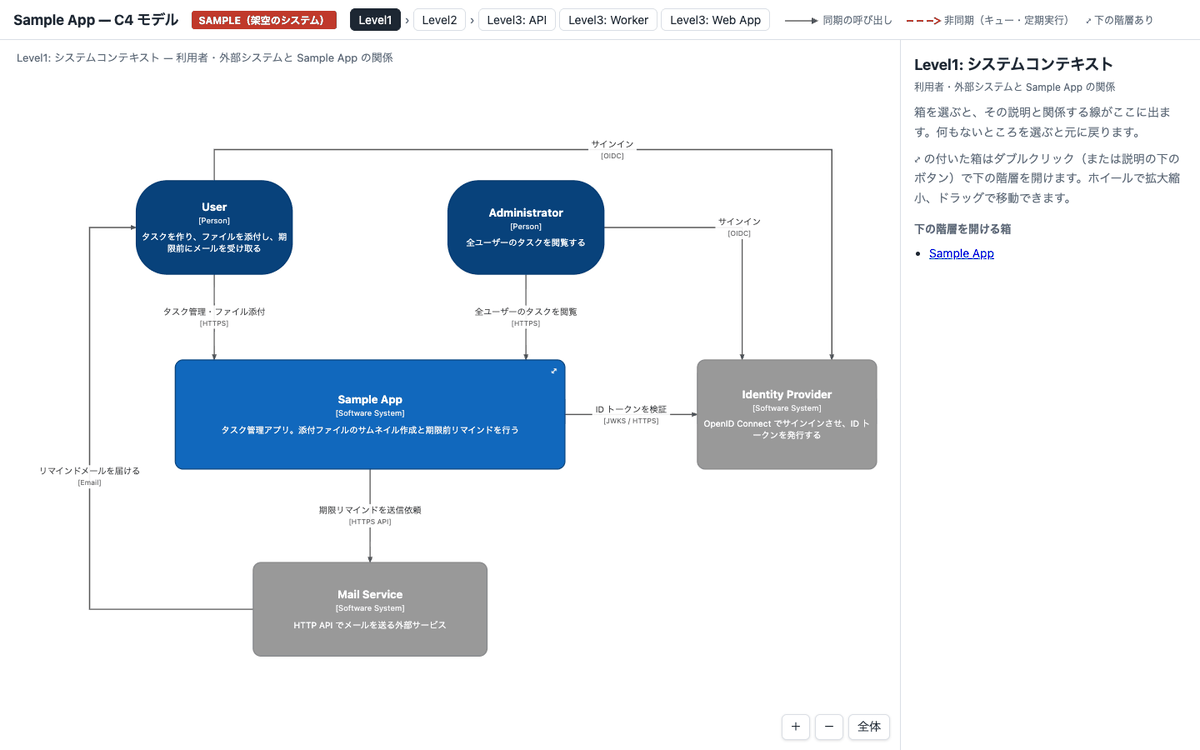
Task: Click the 下の階層を開ける箱 heading
Action: coord(963,229)
